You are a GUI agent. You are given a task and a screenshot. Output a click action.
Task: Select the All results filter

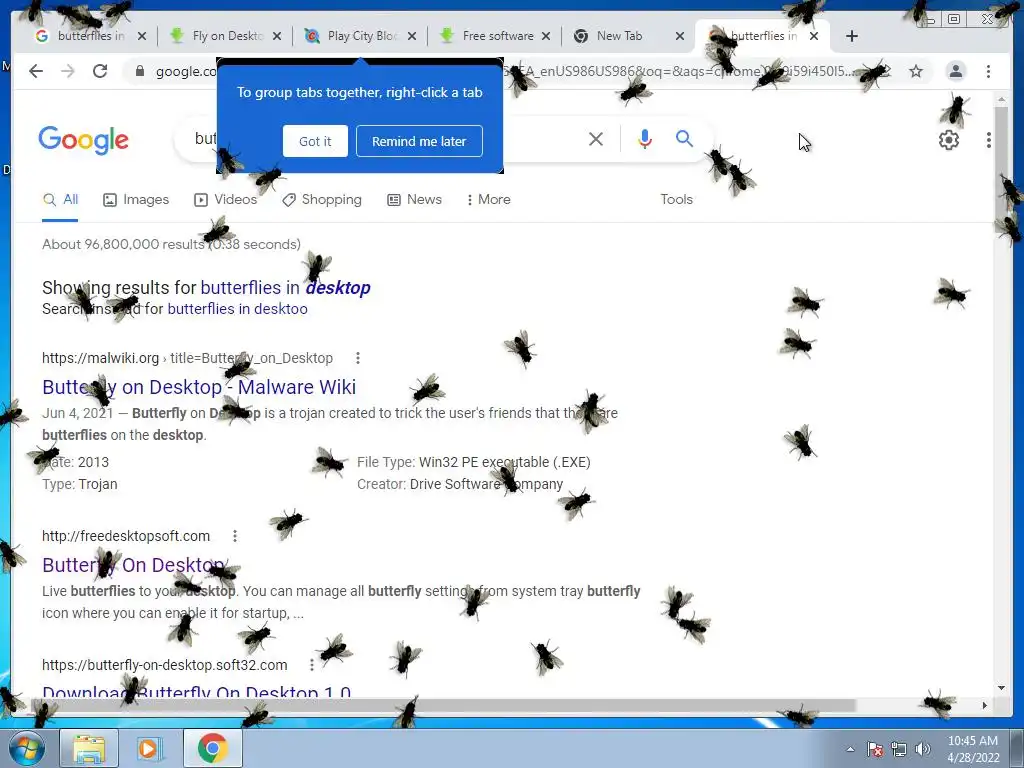(x=60, y=200)
